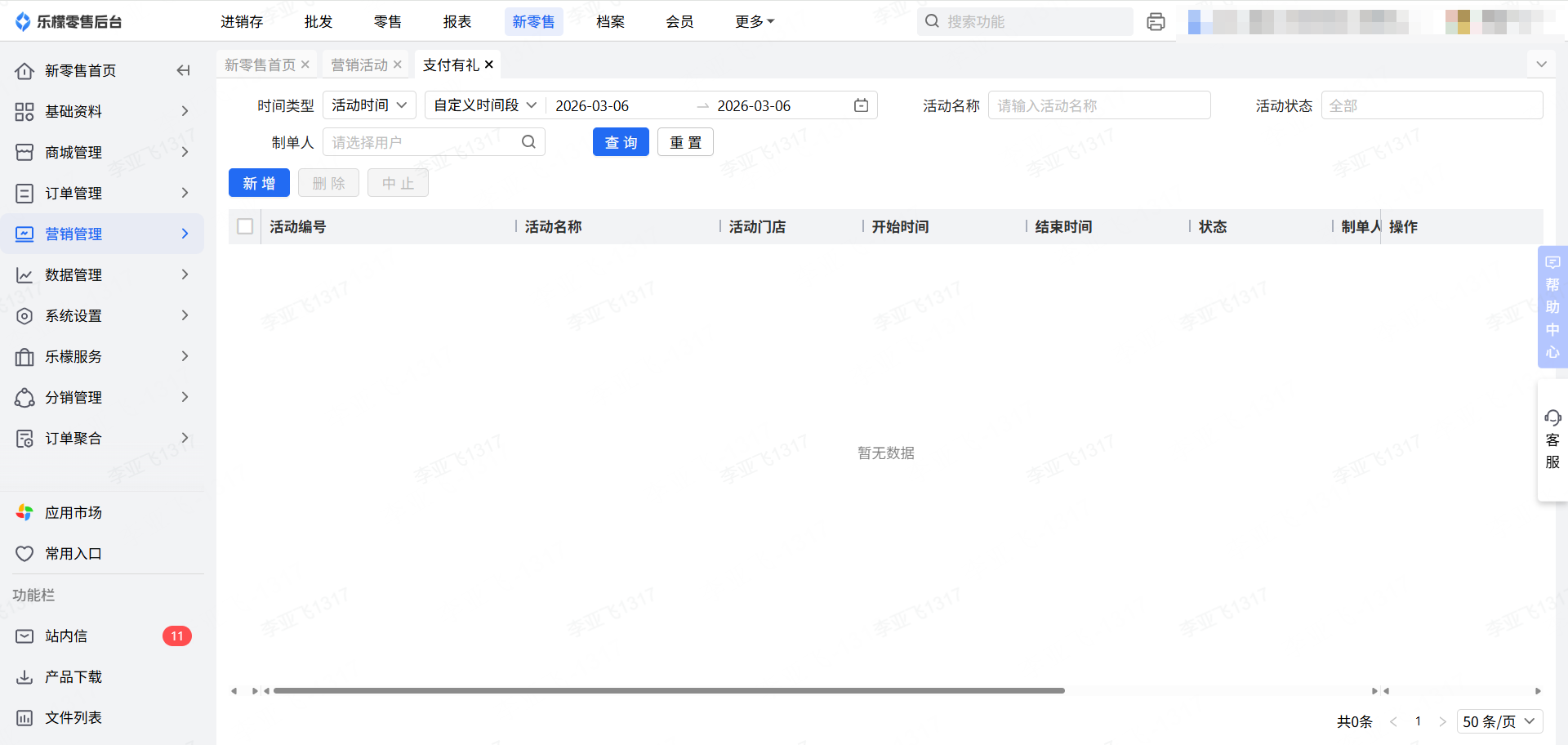Open the 自定义时间段 dropdown

(x=485, y=105)
